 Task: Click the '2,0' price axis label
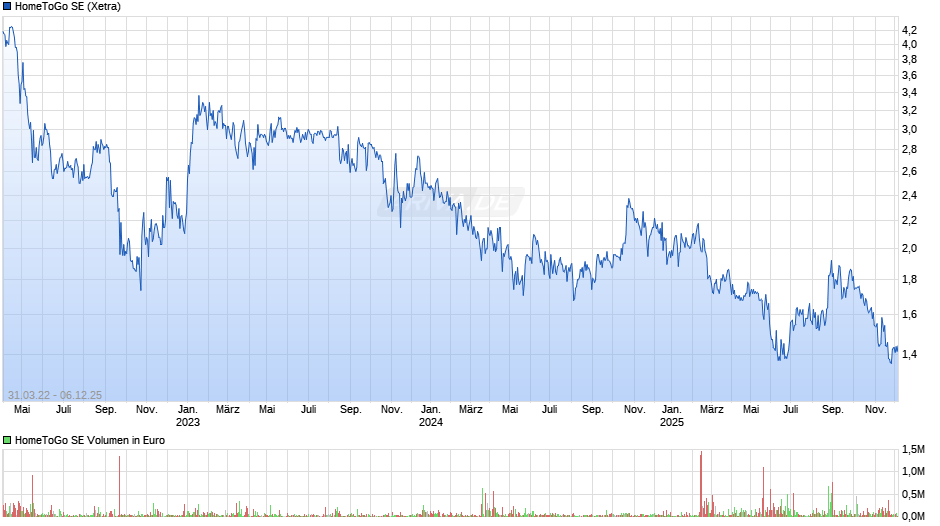coord(909,248)
